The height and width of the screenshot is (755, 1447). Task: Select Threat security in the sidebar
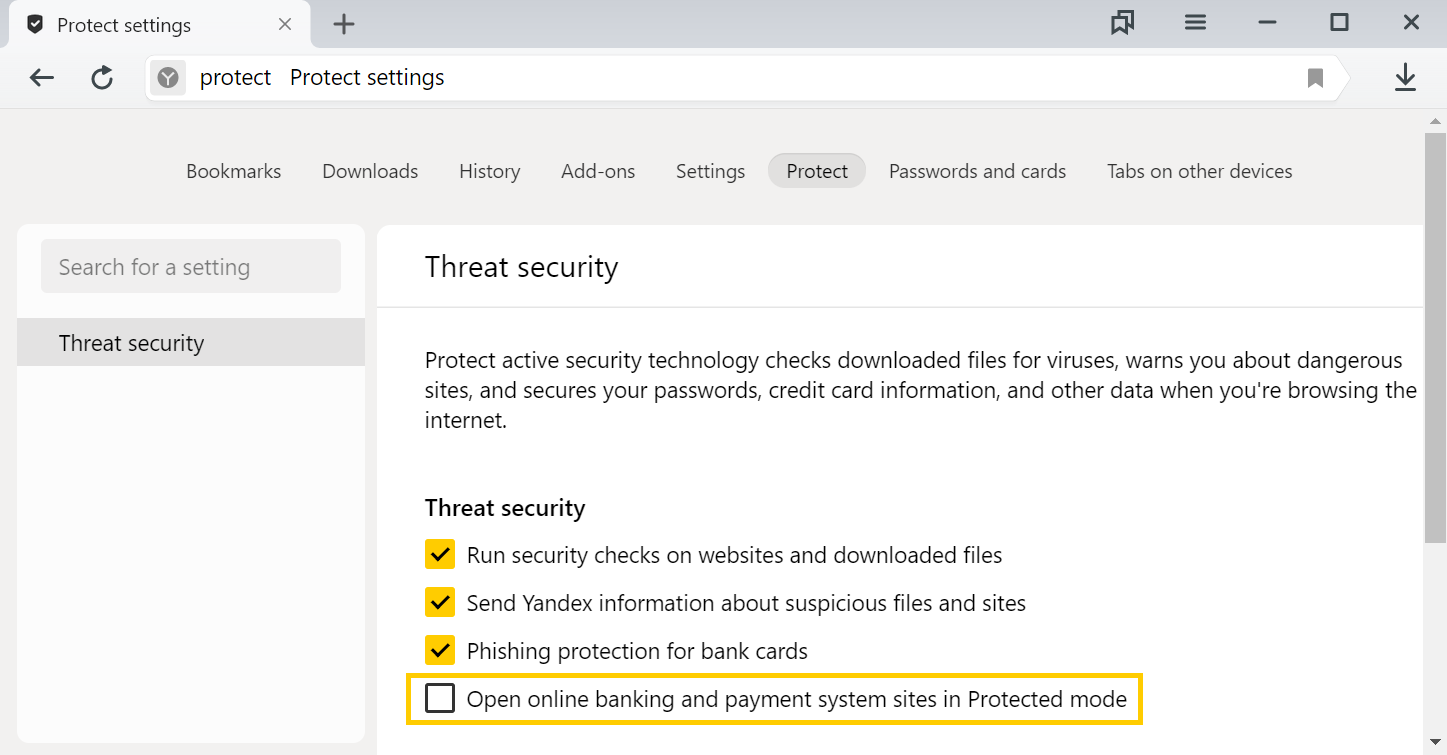(191, 342)
